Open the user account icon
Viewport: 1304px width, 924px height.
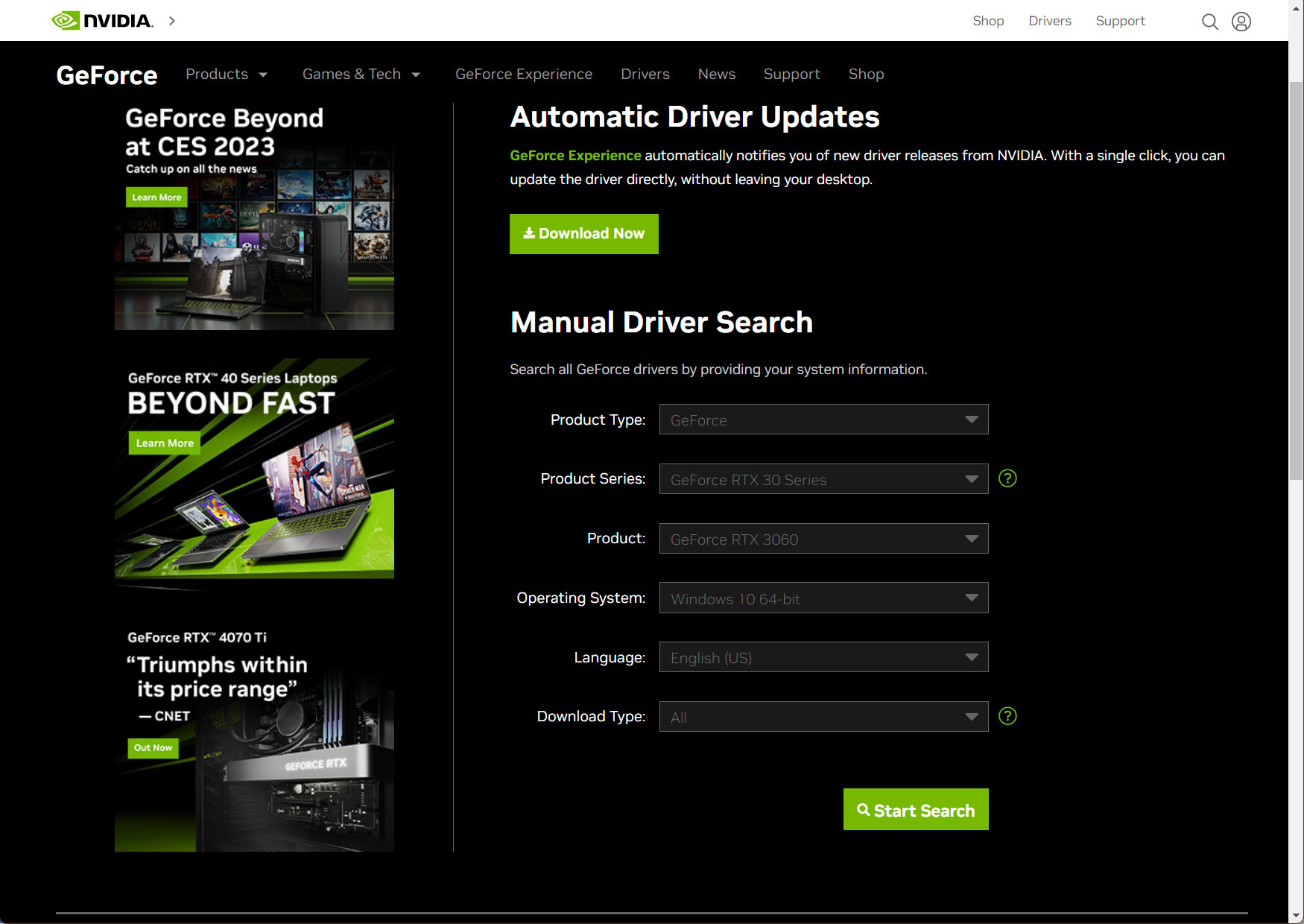tap(1241, 22)
